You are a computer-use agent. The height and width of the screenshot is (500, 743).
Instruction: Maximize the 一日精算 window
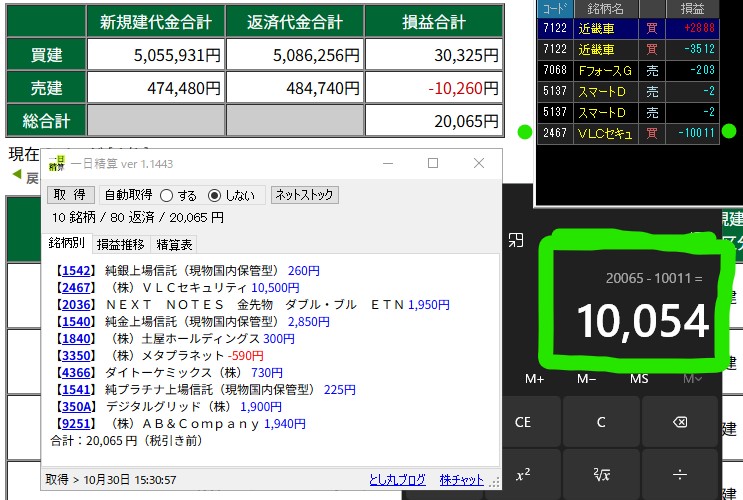[x=433, y=163]
